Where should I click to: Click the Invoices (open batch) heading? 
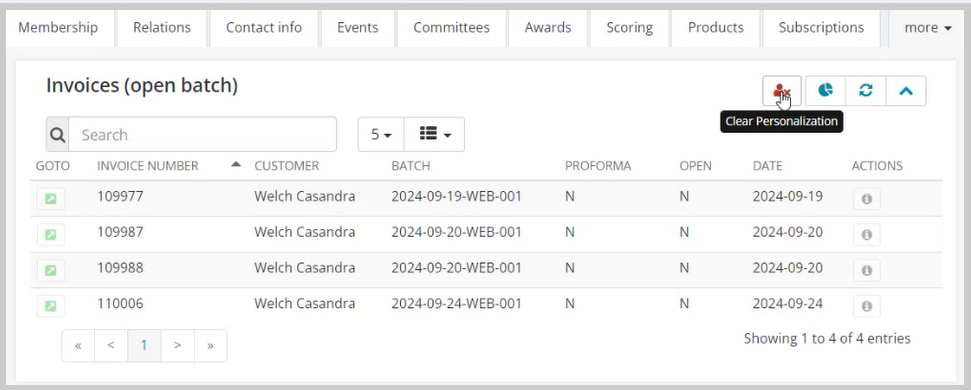142,85
